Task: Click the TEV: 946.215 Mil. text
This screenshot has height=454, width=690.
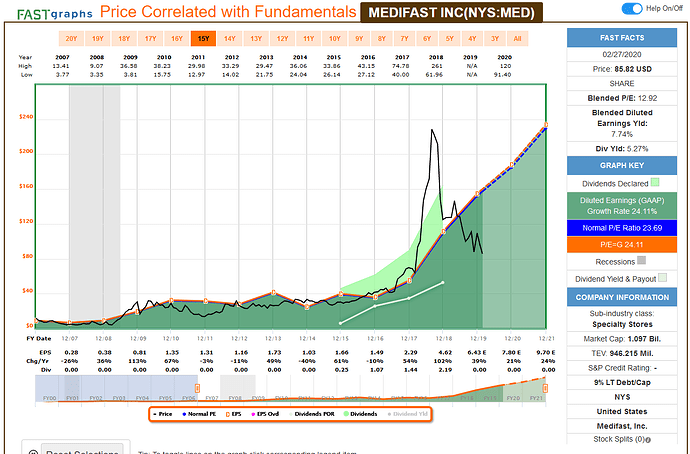Action: [x=622, y=353]
